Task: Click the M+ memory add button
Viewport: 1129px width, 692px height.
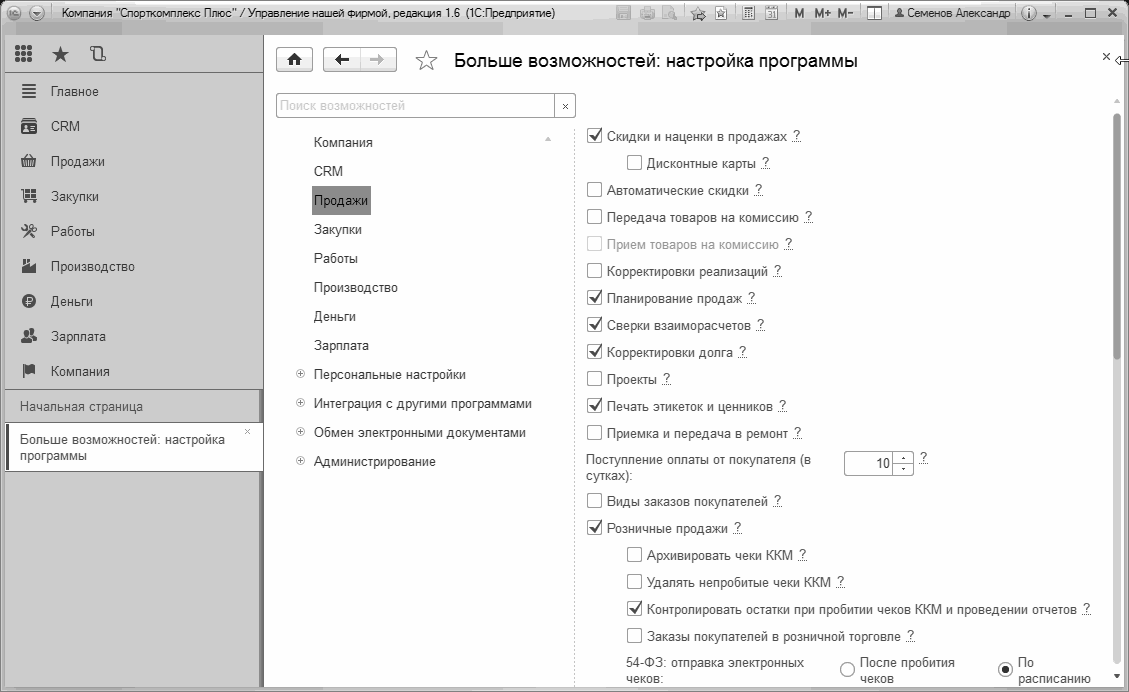Action: 822,13
